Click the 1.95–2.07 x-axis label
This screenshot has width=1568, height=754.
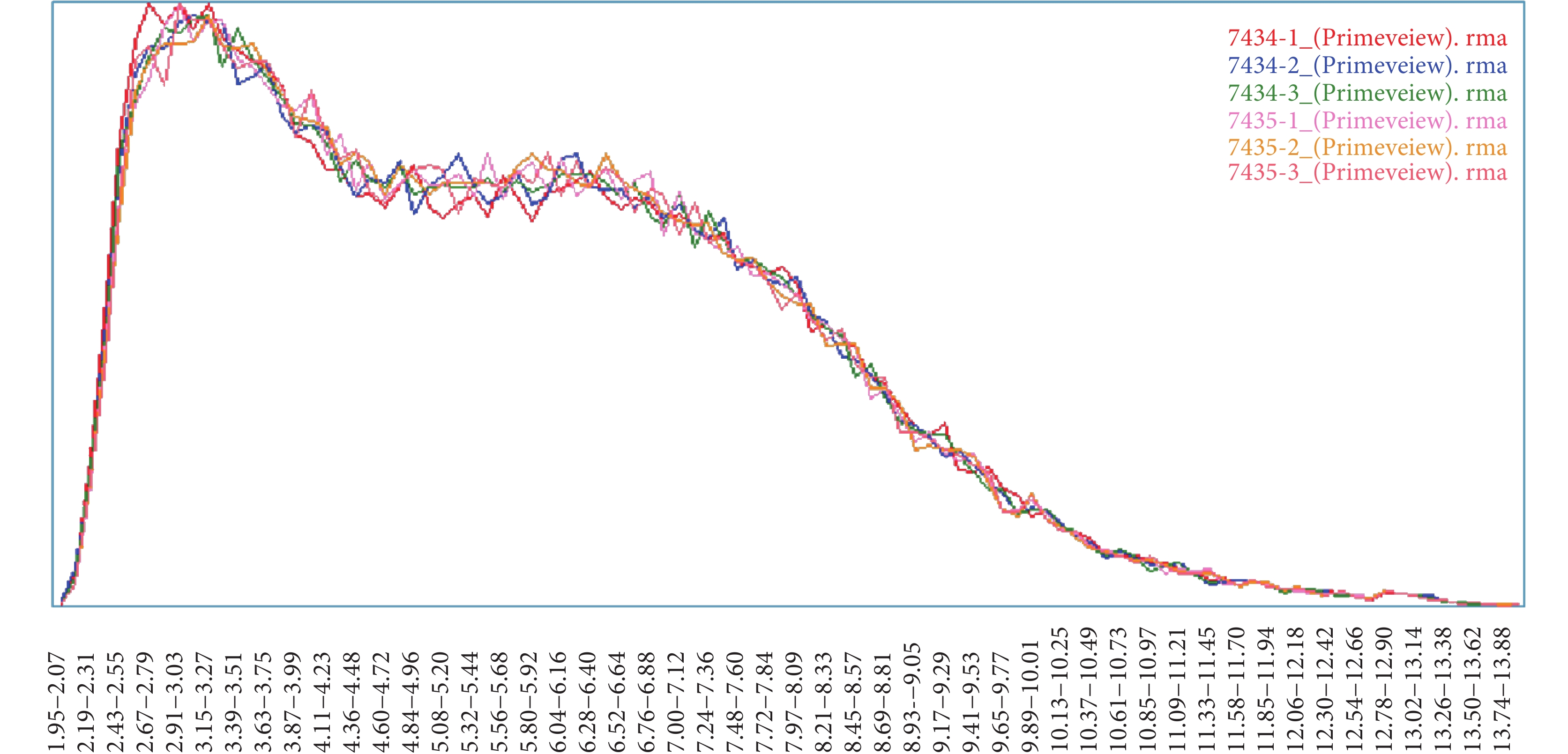[x=57, y=701]
